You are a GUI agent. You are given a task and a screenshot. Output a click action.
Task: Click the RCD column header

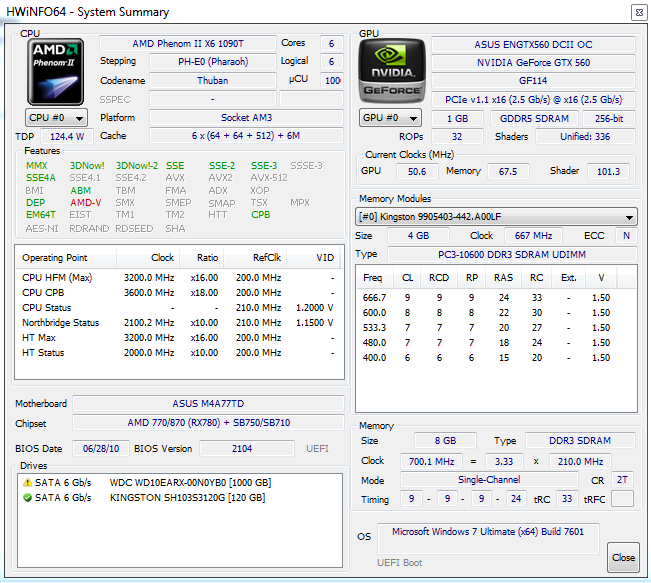[439, 277]
